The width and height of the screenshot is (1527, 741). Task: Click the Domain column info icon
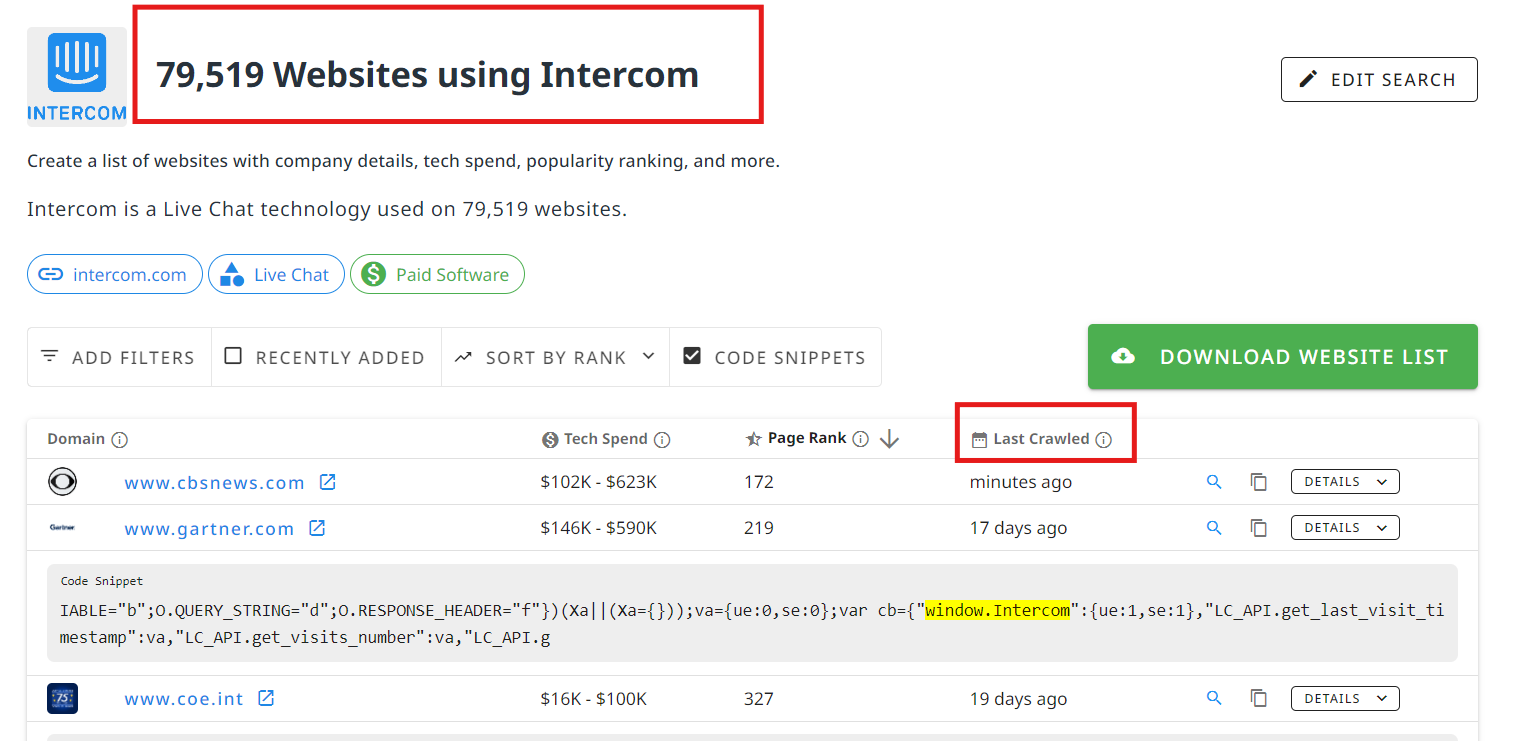click(x=120, y=440)
